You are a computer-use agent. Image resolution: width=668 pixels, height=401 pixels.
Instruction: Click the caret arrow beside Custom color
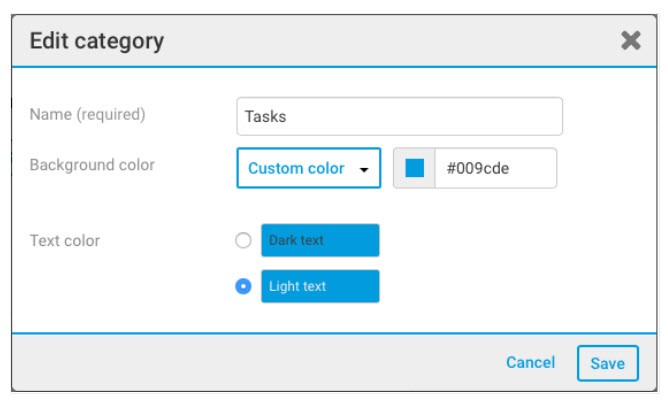click(x=364, y=170)
